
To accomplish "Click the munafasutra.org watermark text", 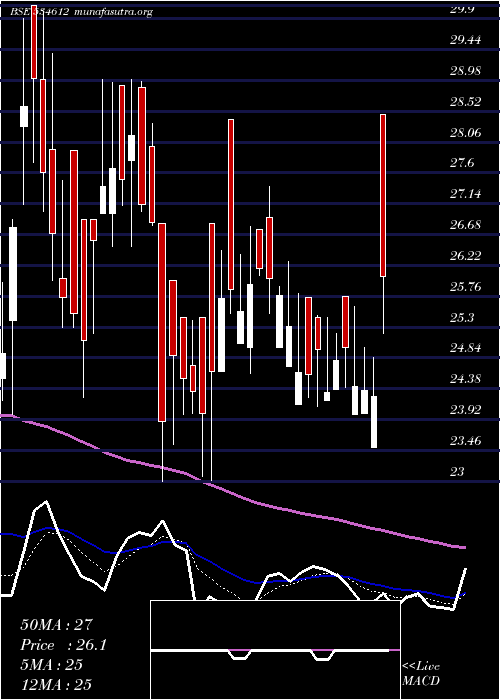I will point(114,12).
